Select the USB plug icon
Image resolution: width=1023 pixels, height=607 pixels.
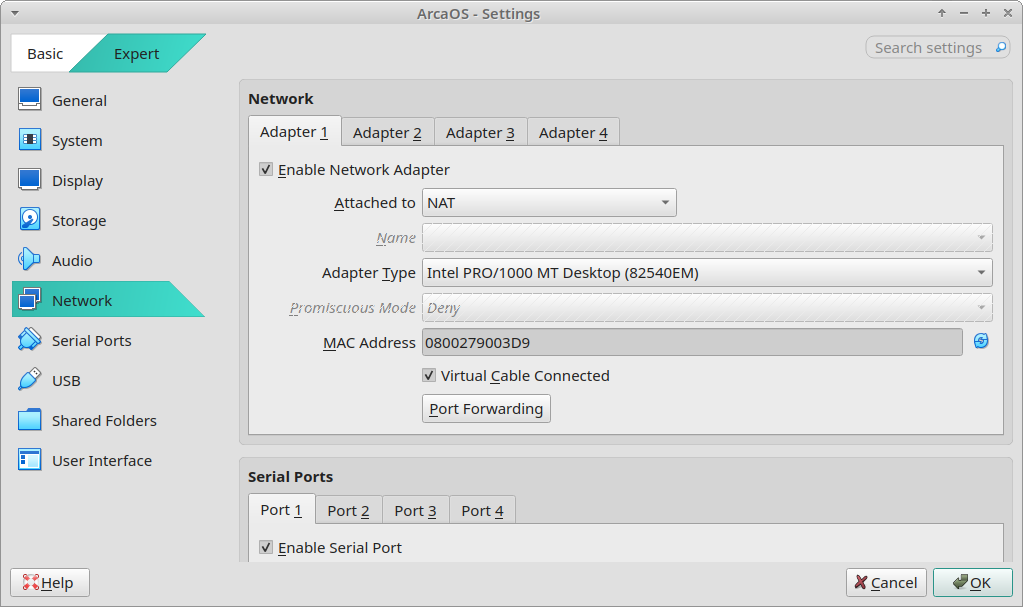click(x=29, y=380)
